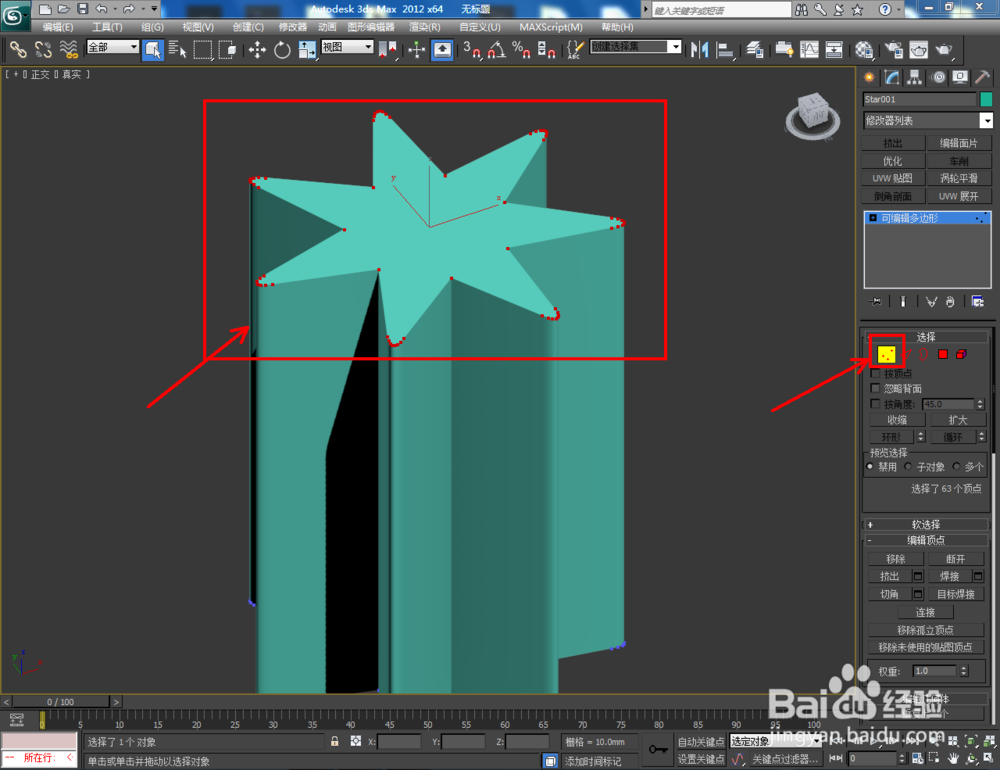Open the 视图(V) menu
Screen dimensions: 1000x770
click(x=198, y=27)
